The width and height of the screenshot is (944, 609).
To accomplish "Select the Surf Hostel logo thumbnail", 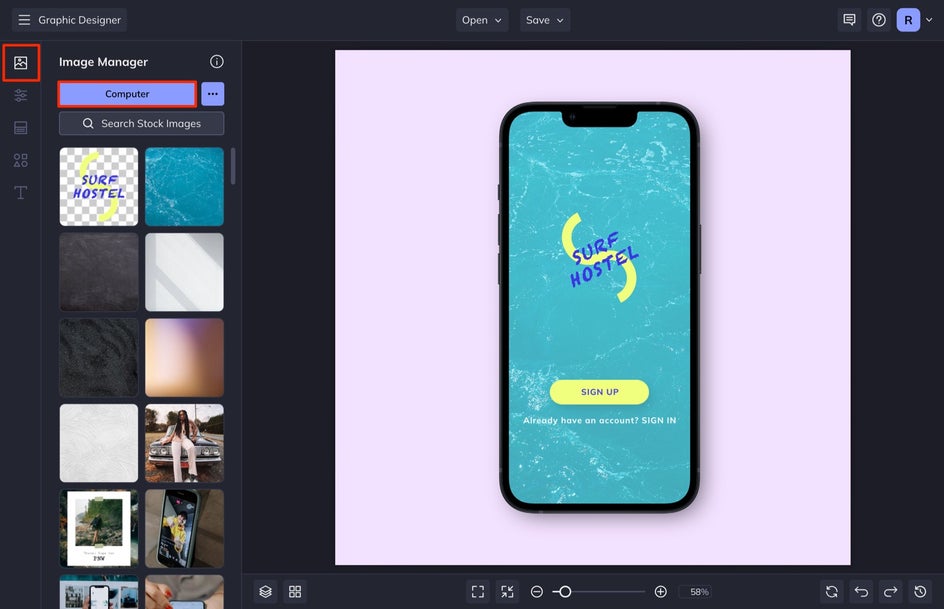I will 99,187.
